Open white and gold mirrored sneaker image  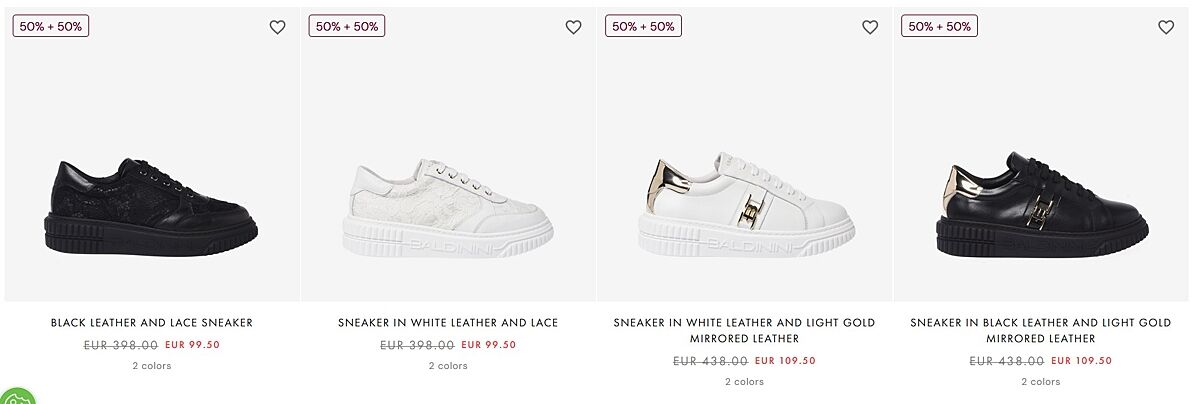click(745, 205)
